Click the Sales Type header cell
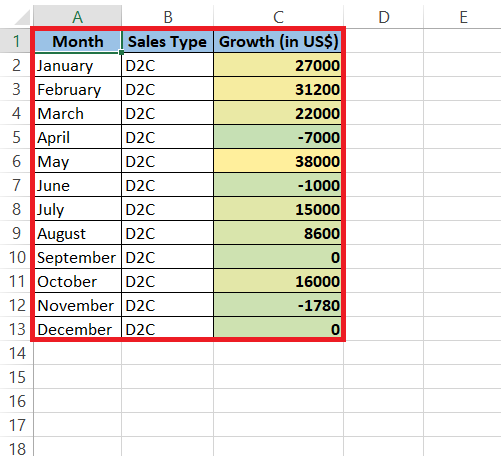 click(x=167, y=42)
